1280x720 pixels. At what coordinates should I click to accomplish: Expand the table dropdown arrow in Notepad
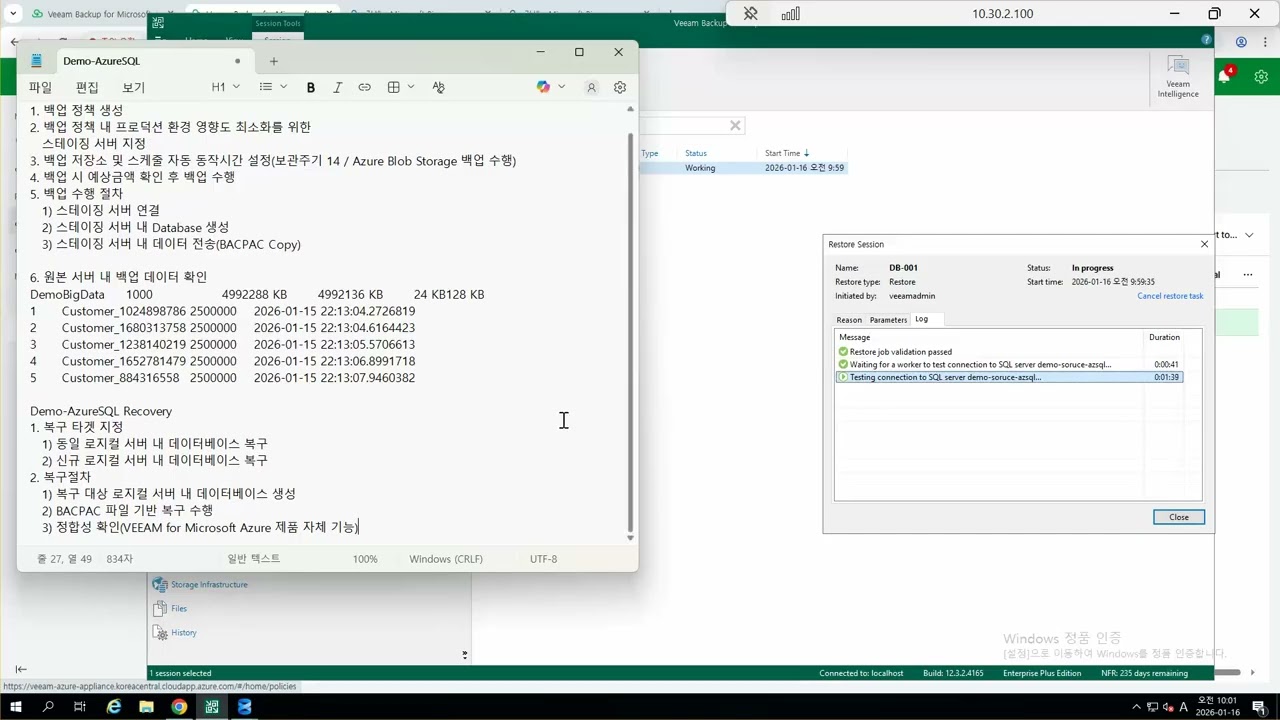coord(411,87)
